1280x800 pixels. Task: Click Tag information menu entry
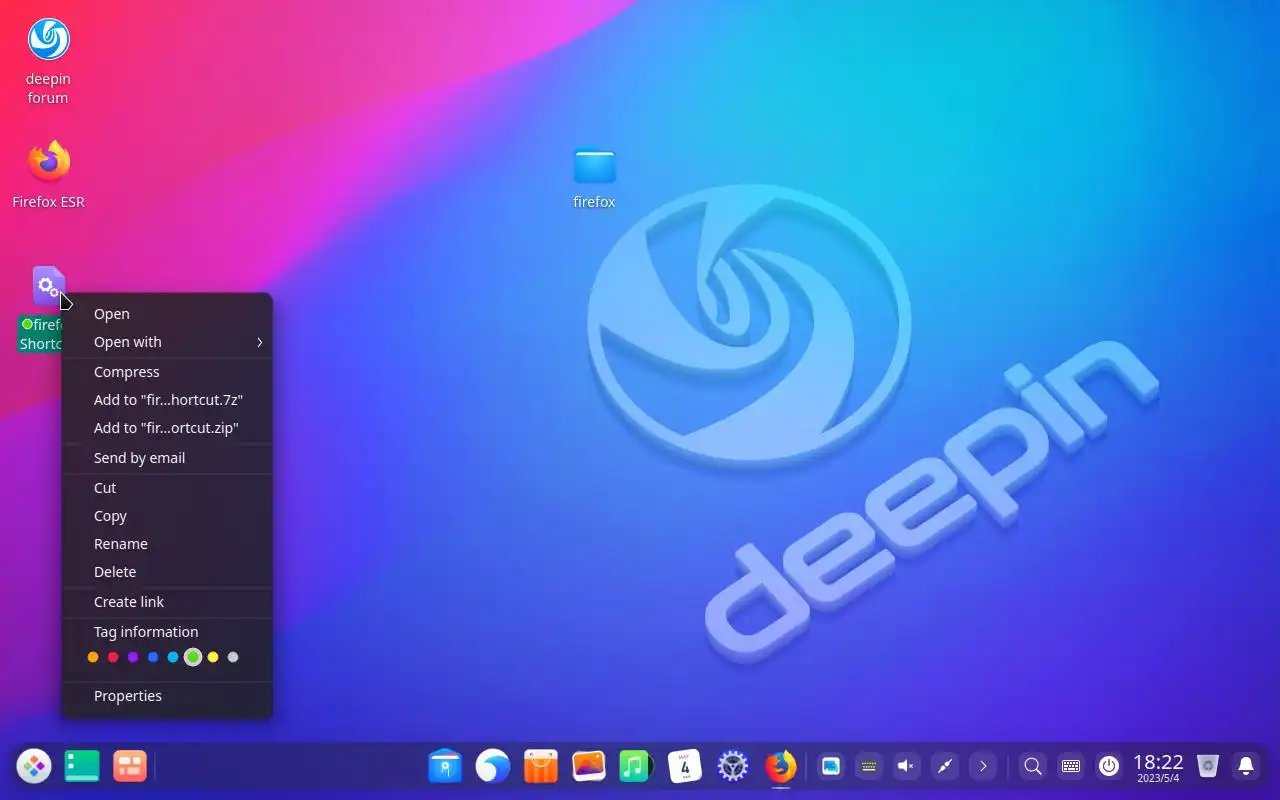click(167, 632)
